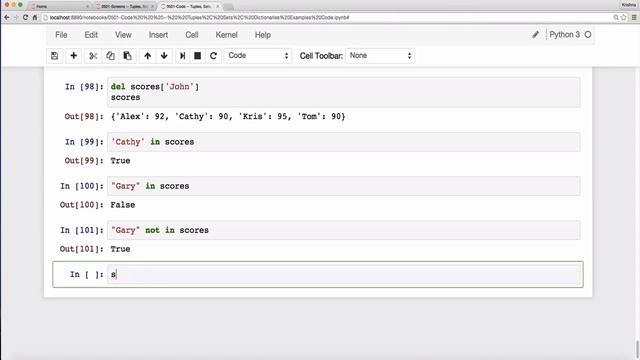This screenshot has height=360, width=640.
Task: Restart the kernel with the circular arrow icon
Action: point(213,56)
